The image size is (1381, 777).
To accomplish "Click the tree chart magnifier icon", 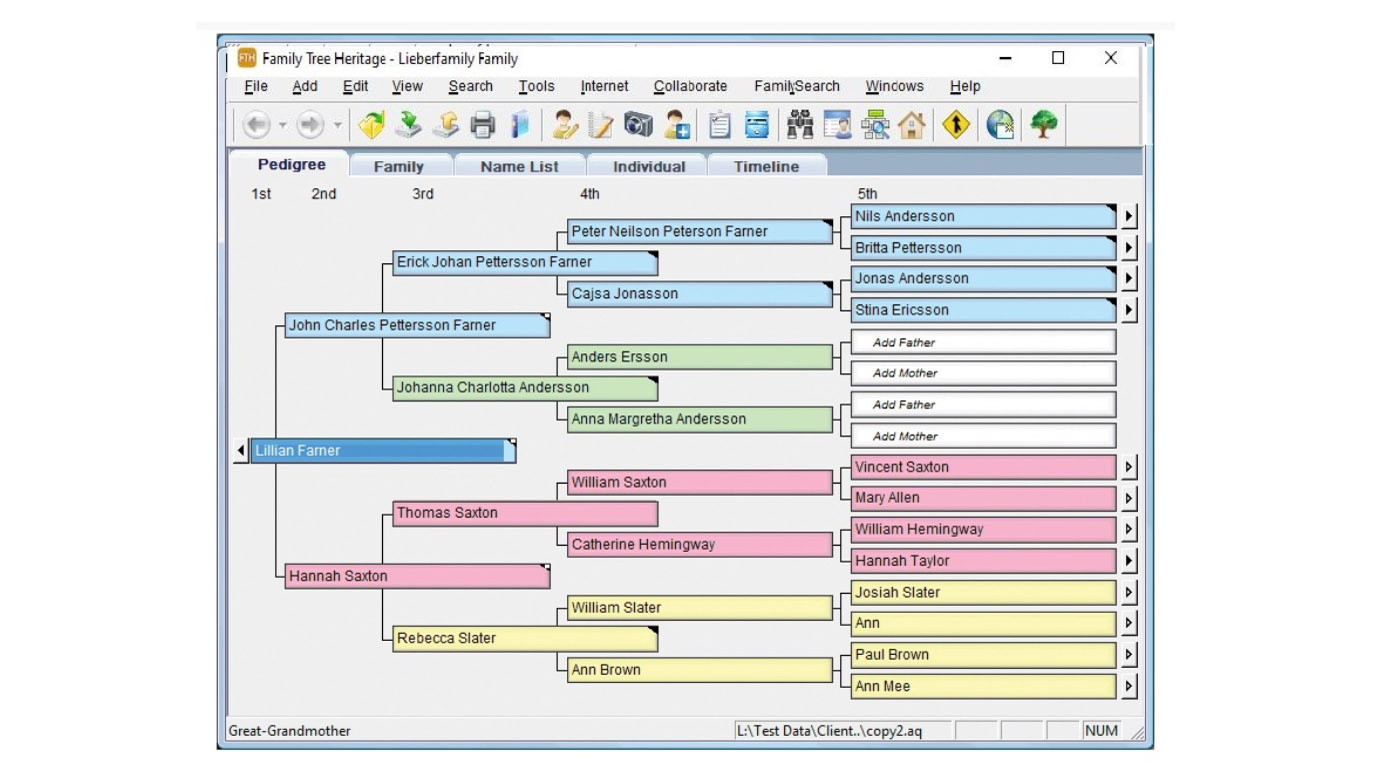I will [x=875, y=125].
